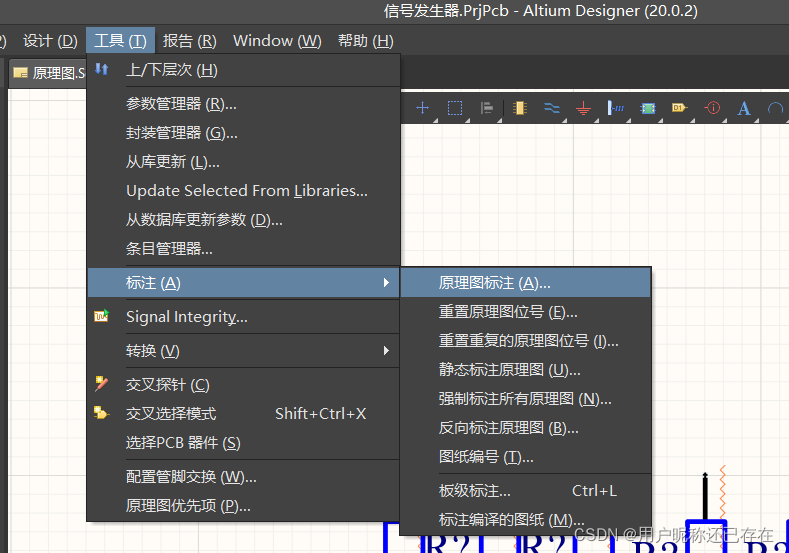Expand the 标注 (A) submenu arrow
This screenshot has width=789, height=553.
(386, 282)
